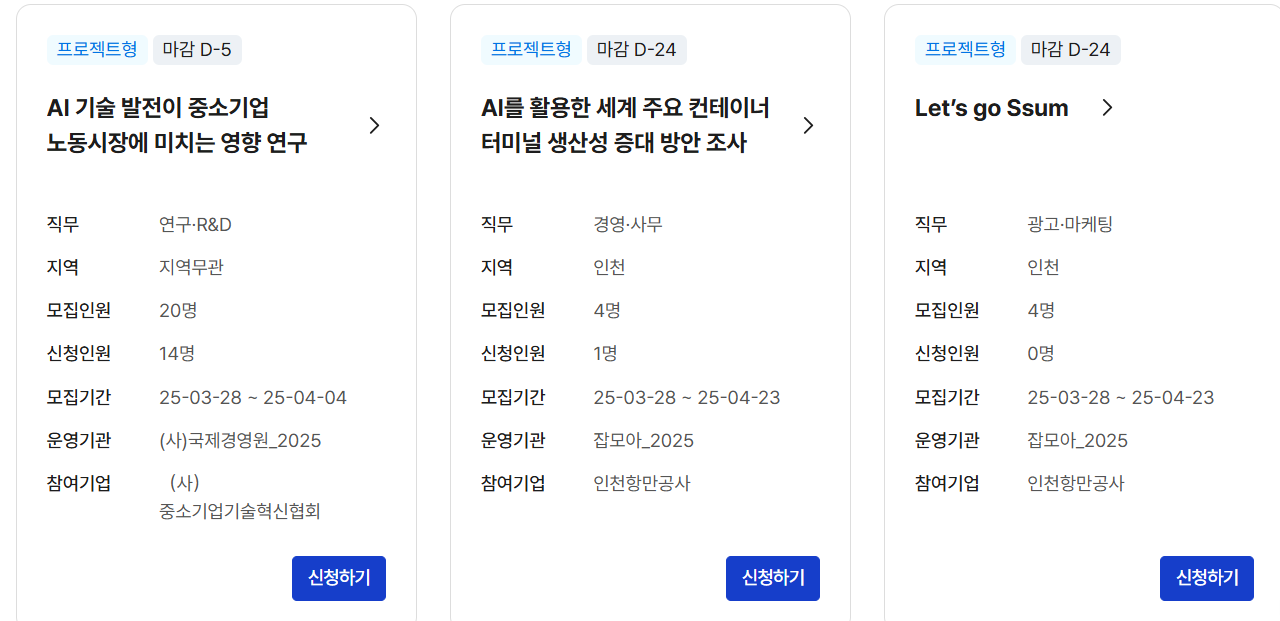Open the Let's go Ssum card via its chevron
Screen dimensions: 1280x621
pyautogui.click(x=1107, y=107)
